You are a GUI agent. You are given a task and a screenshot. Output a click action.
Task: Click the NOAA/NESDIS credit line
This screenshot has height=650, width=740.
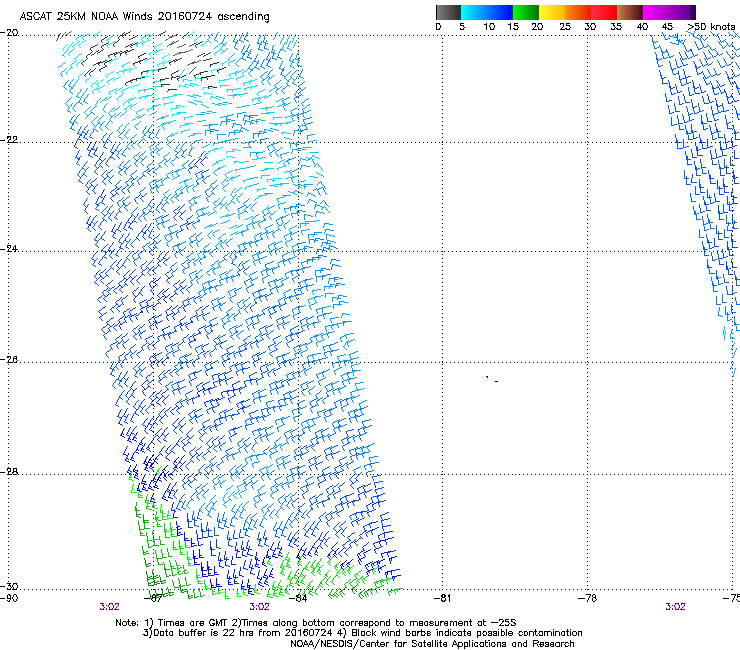pos(432,644)
